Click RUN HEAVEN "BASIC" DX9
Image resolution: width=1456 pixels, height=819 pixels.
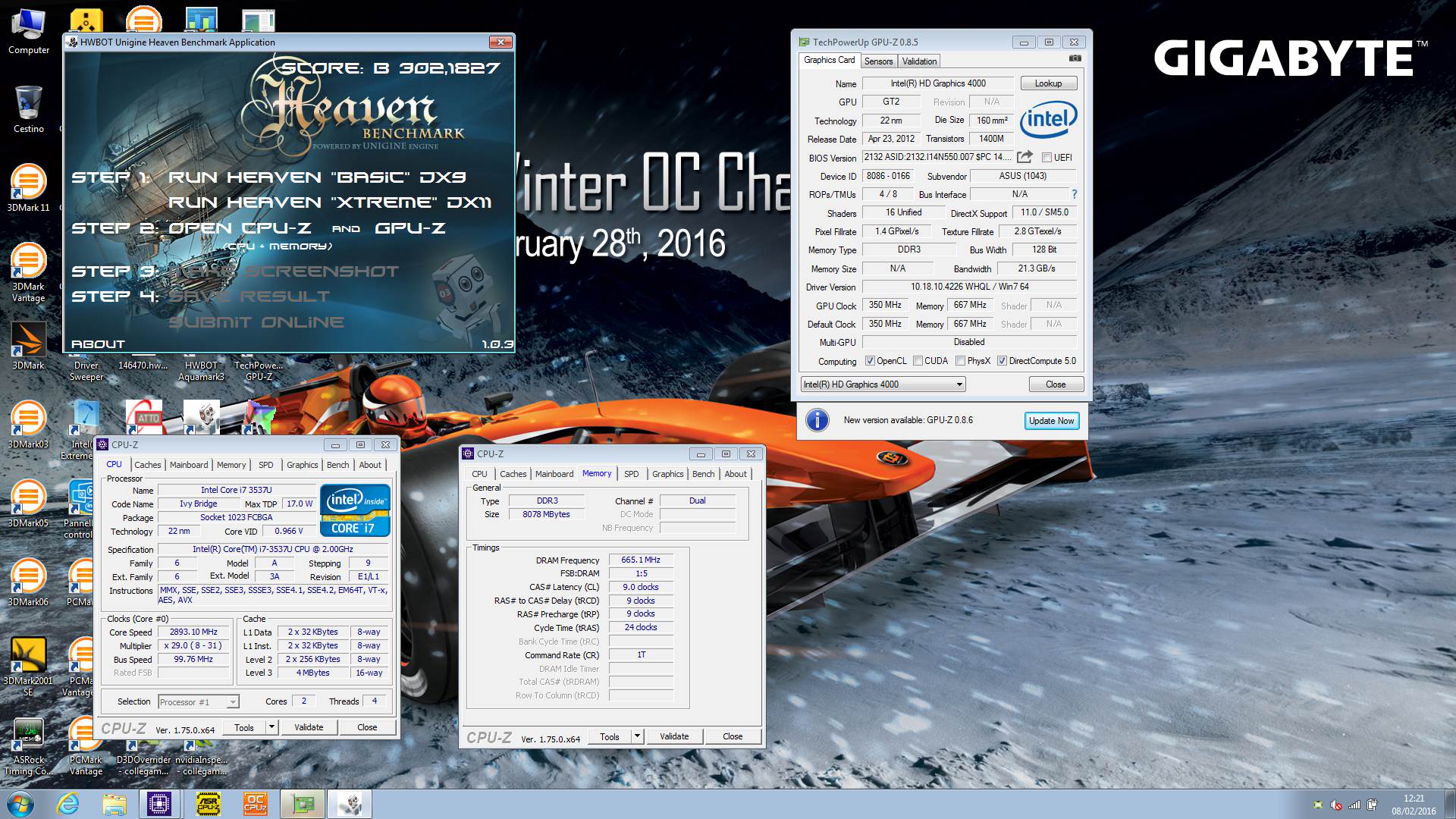coord(317,177)
